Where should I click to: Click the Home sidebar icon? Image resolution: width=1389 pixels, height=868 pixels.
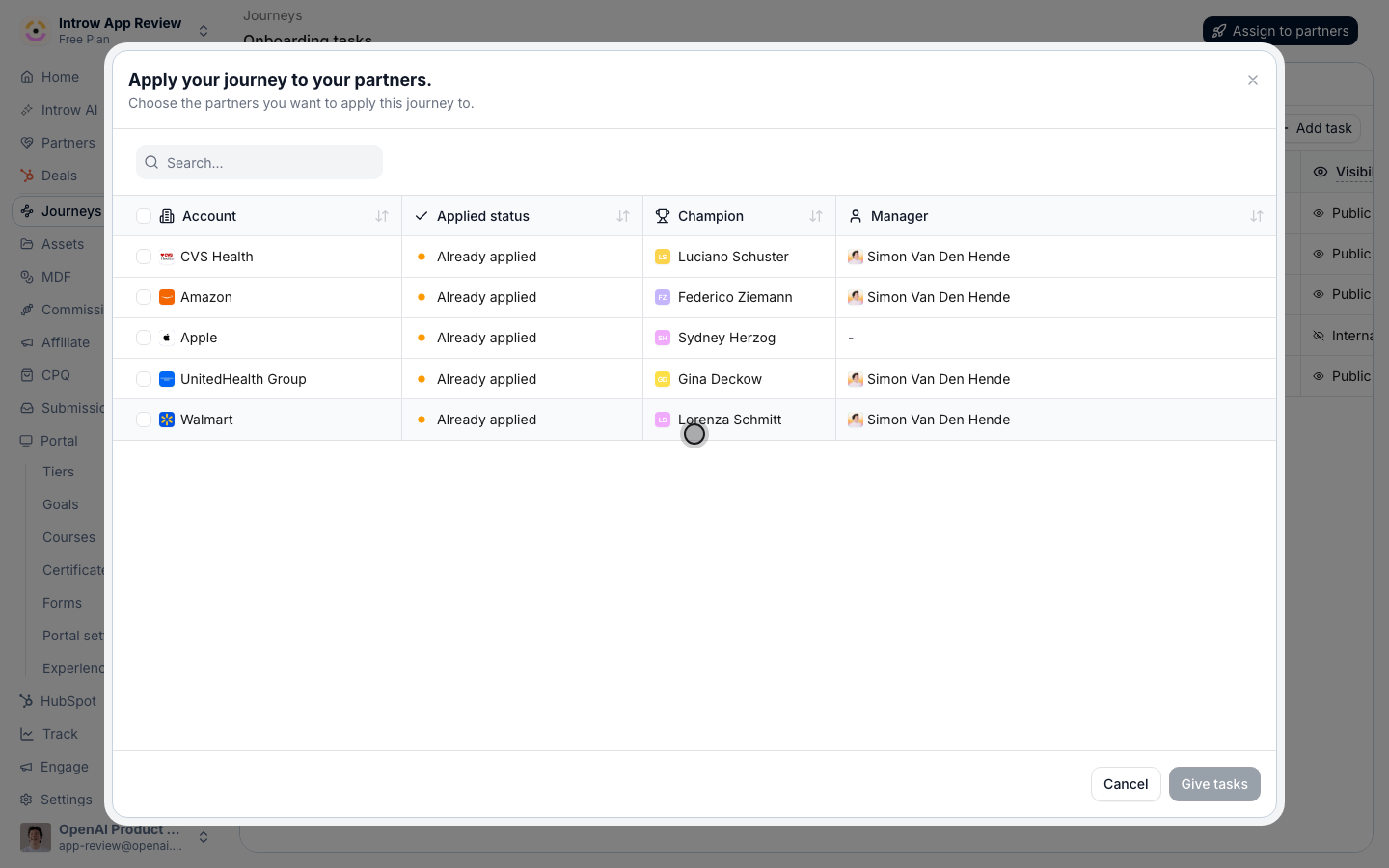27,77
